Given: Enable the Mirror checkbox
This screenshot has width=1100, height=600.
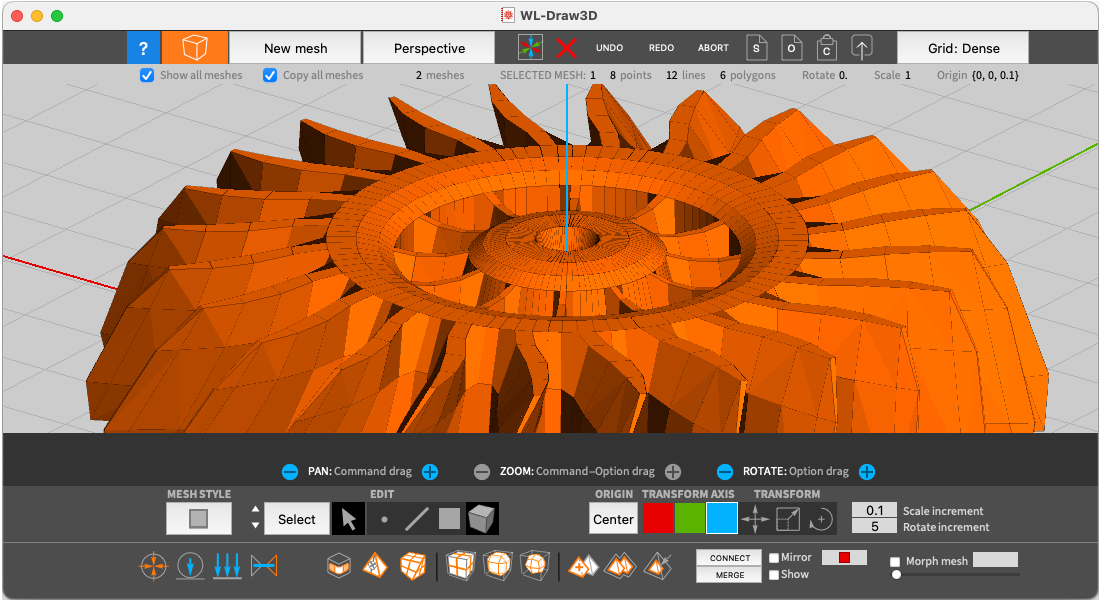Looking at the screenshot, I should [774, 558].
